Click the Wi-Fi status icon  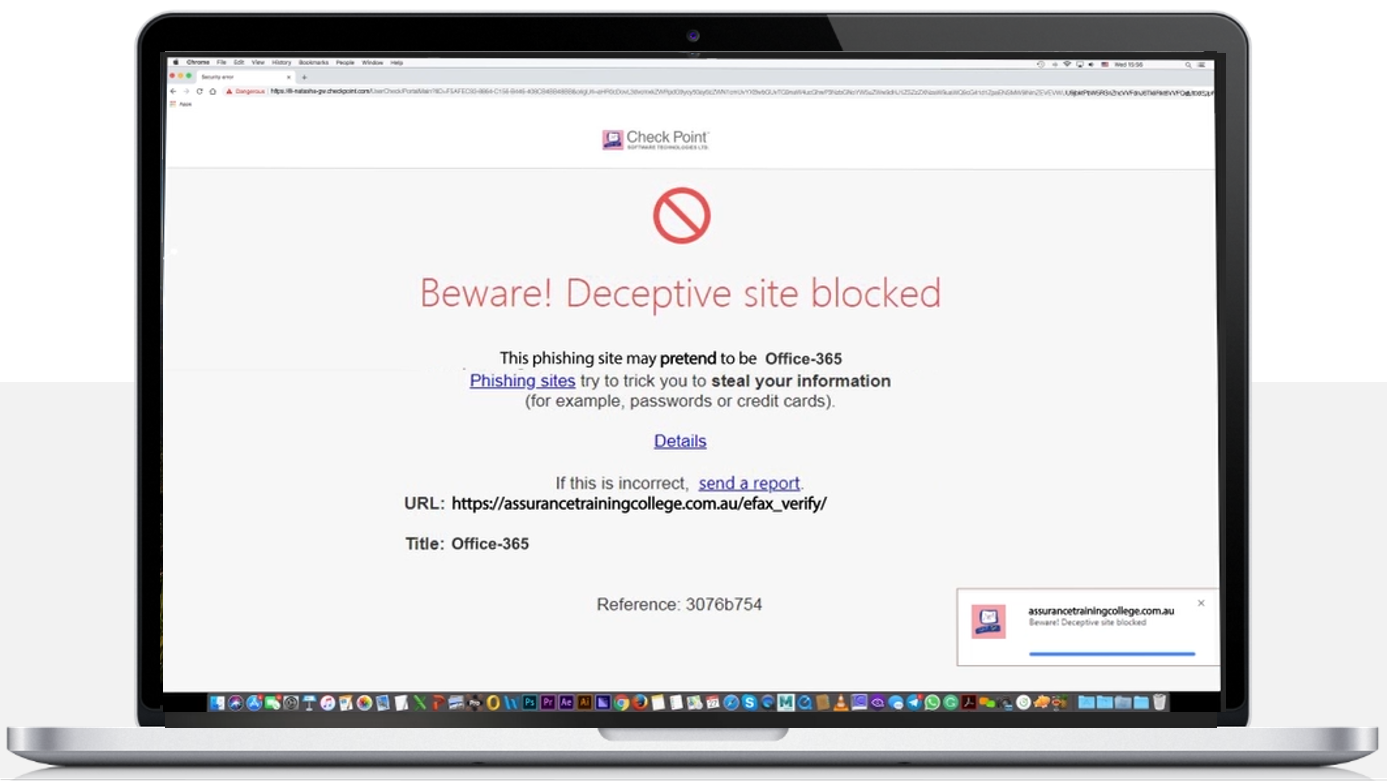(x=1066, y=64)
